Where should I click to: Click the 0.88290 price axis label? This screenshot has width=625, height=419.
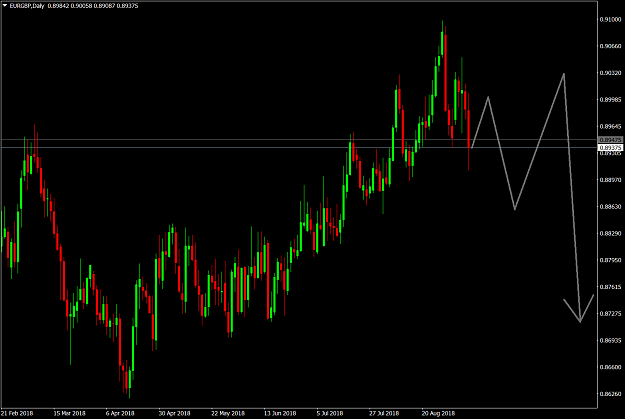(x=611, y=233)
